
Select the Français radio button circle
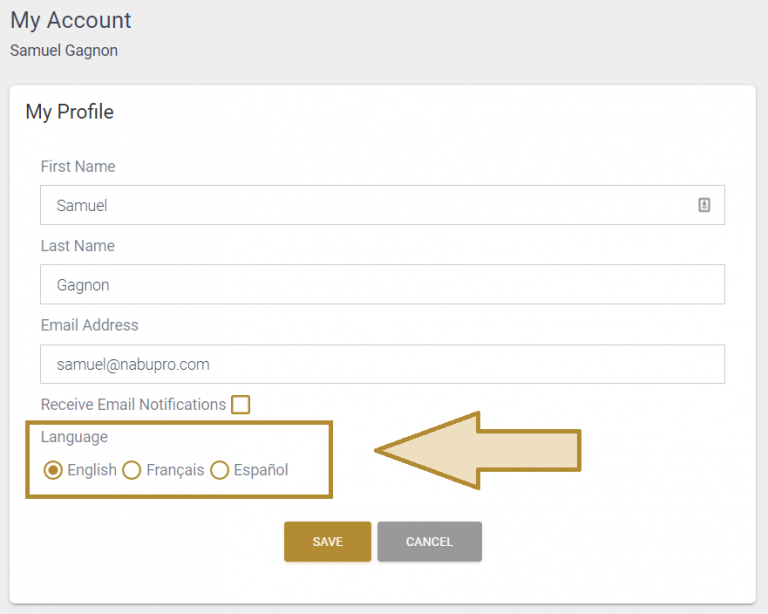click(132, 470)
